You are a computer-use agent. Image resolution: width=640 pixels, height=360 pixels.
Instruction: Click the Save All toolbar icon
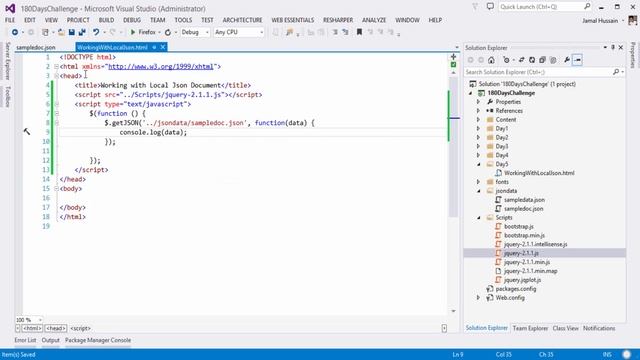pos(82,32)
